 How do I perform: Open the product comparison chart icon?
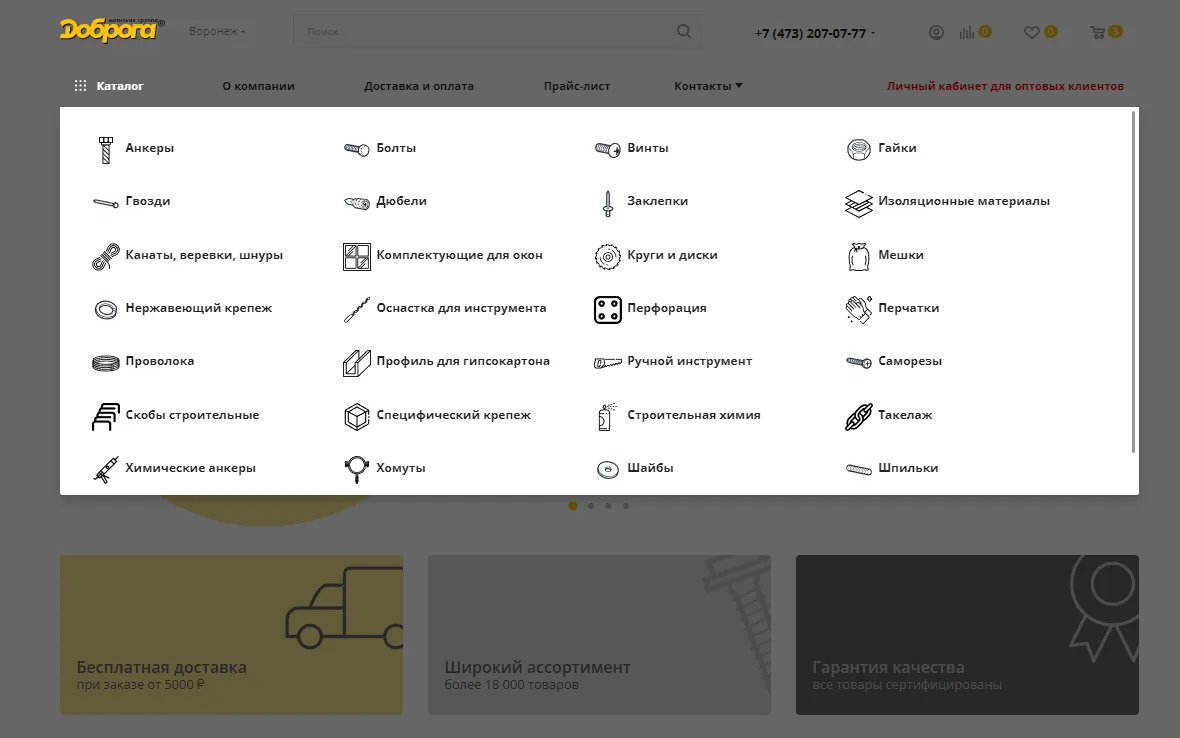point(967,32)
